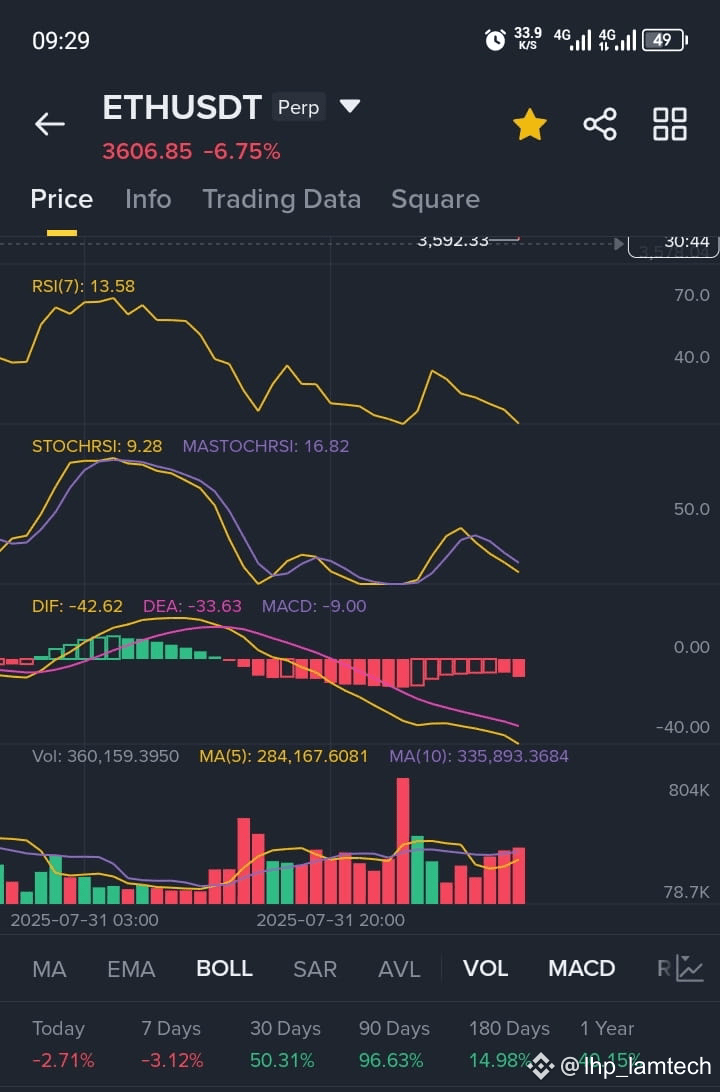Select the DIF: -42.62 label
Screen dimensions: 720x1092
click(x=77, y=607)
